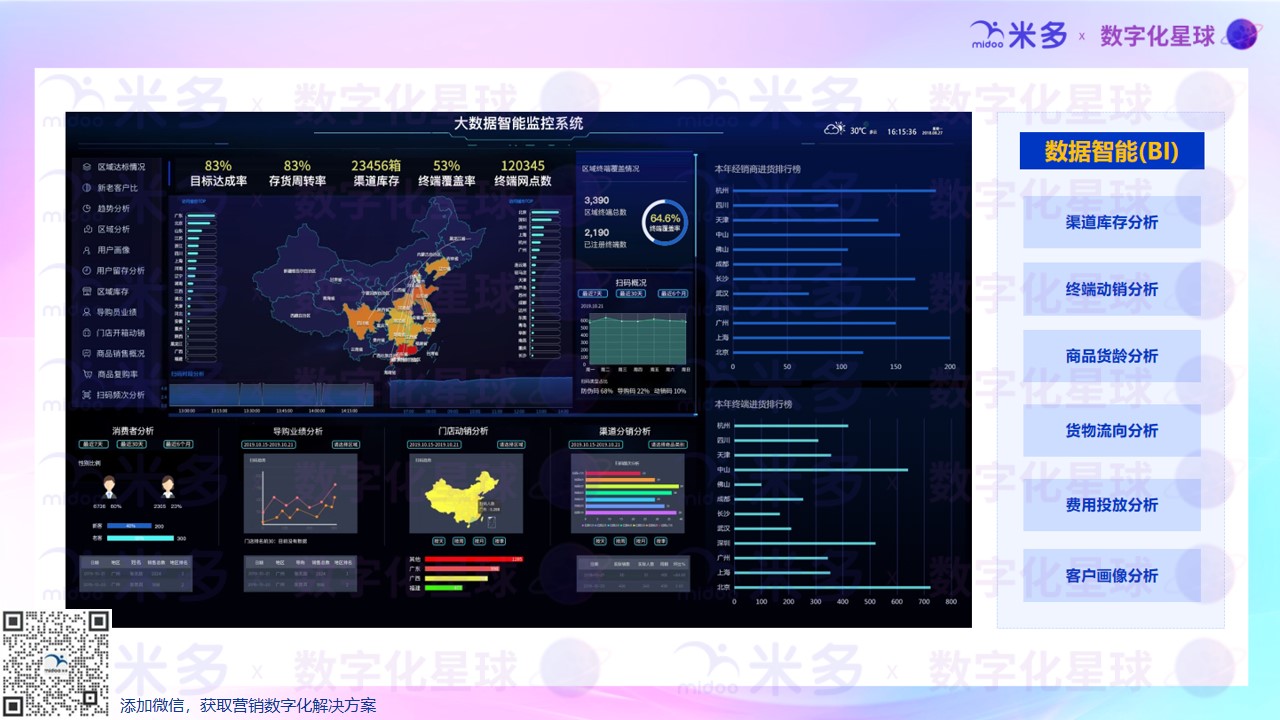Click the 新老客户比 sidebar icon
Viewport: 1280px width, 720px height.
[x=87, y=188]
